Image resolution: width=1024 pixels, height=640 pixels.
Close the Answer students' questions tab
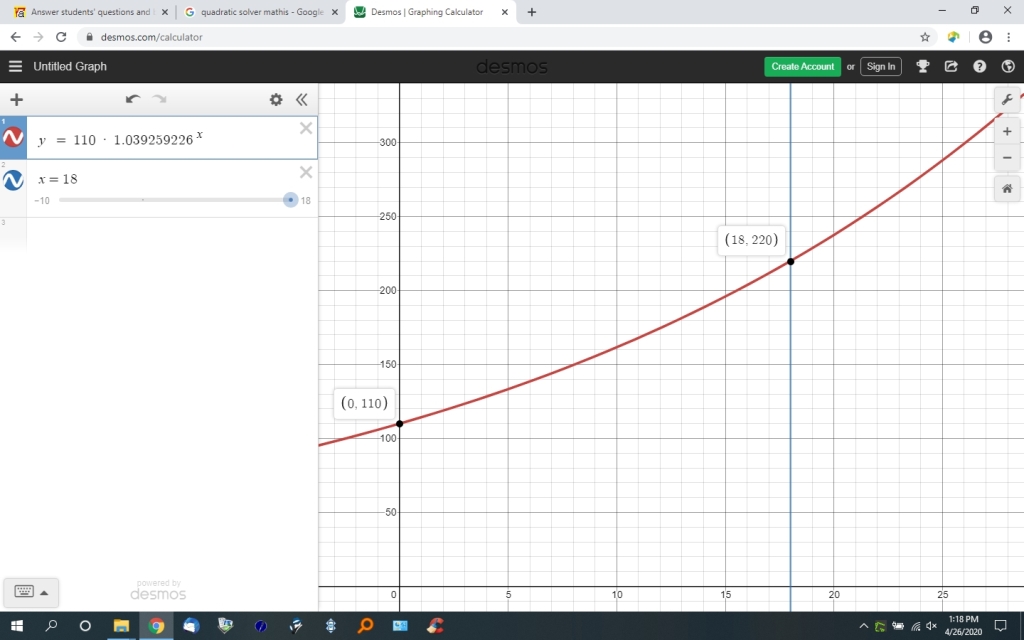click(x=165, y=12)
